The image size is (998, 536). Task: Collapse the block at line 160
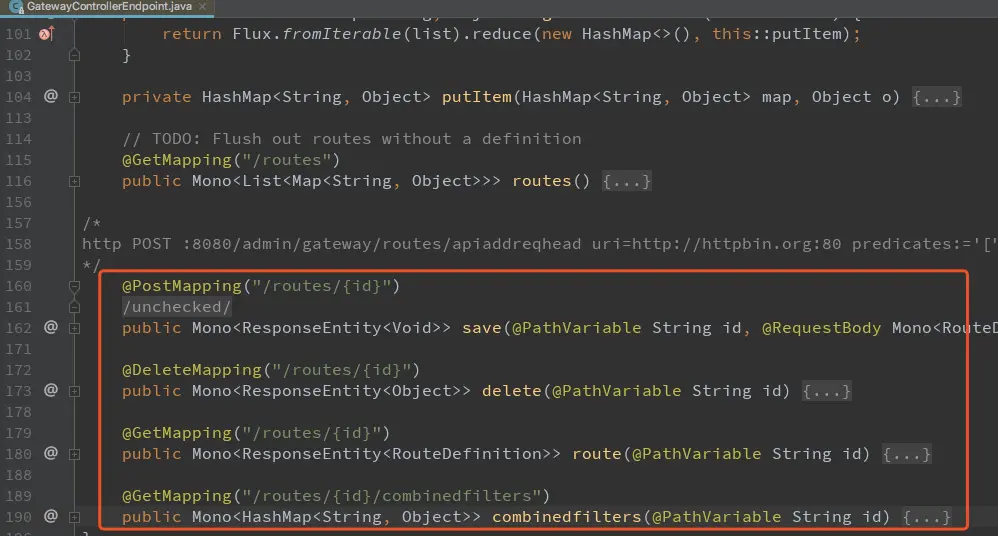74,286
